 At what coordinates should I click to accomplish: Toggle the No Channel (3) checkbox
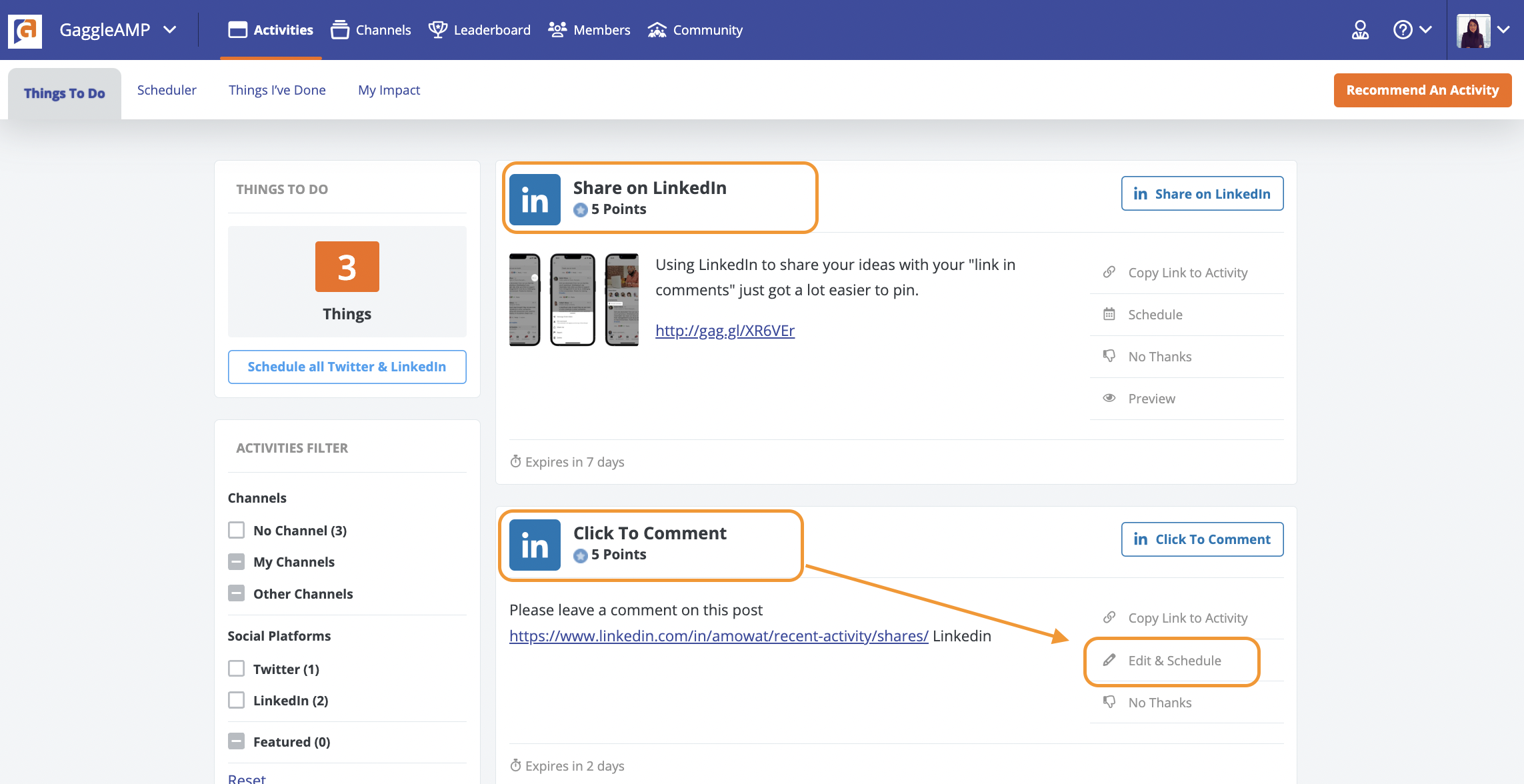click(236, 530)
